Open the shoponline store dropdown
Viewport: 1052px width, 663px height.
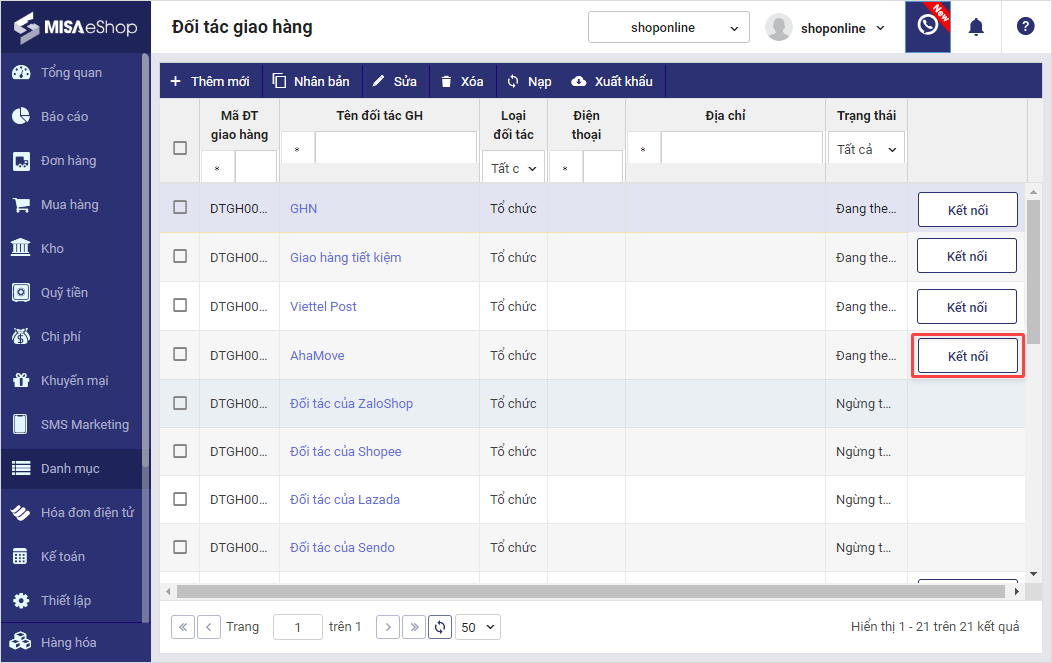coord(668,28)
